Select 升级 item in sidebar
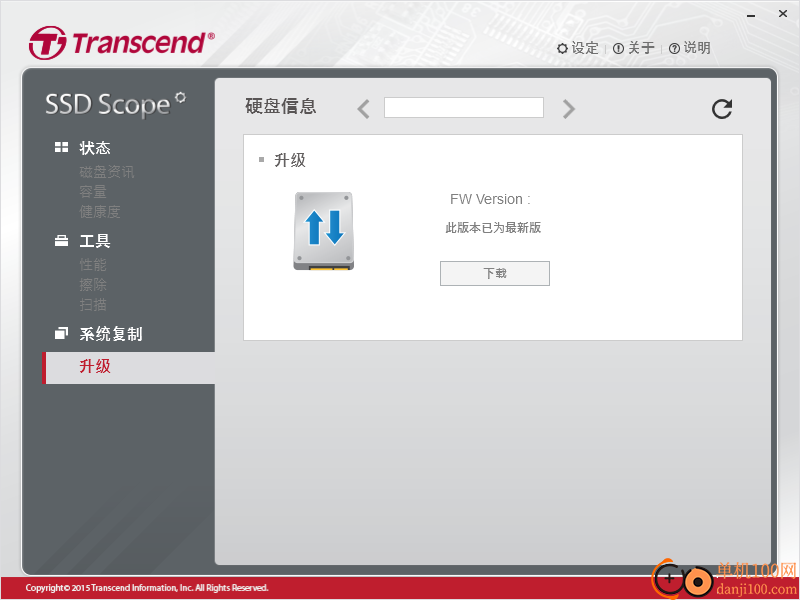The height and width of the screenshot is (600, 800). (129, 367)
